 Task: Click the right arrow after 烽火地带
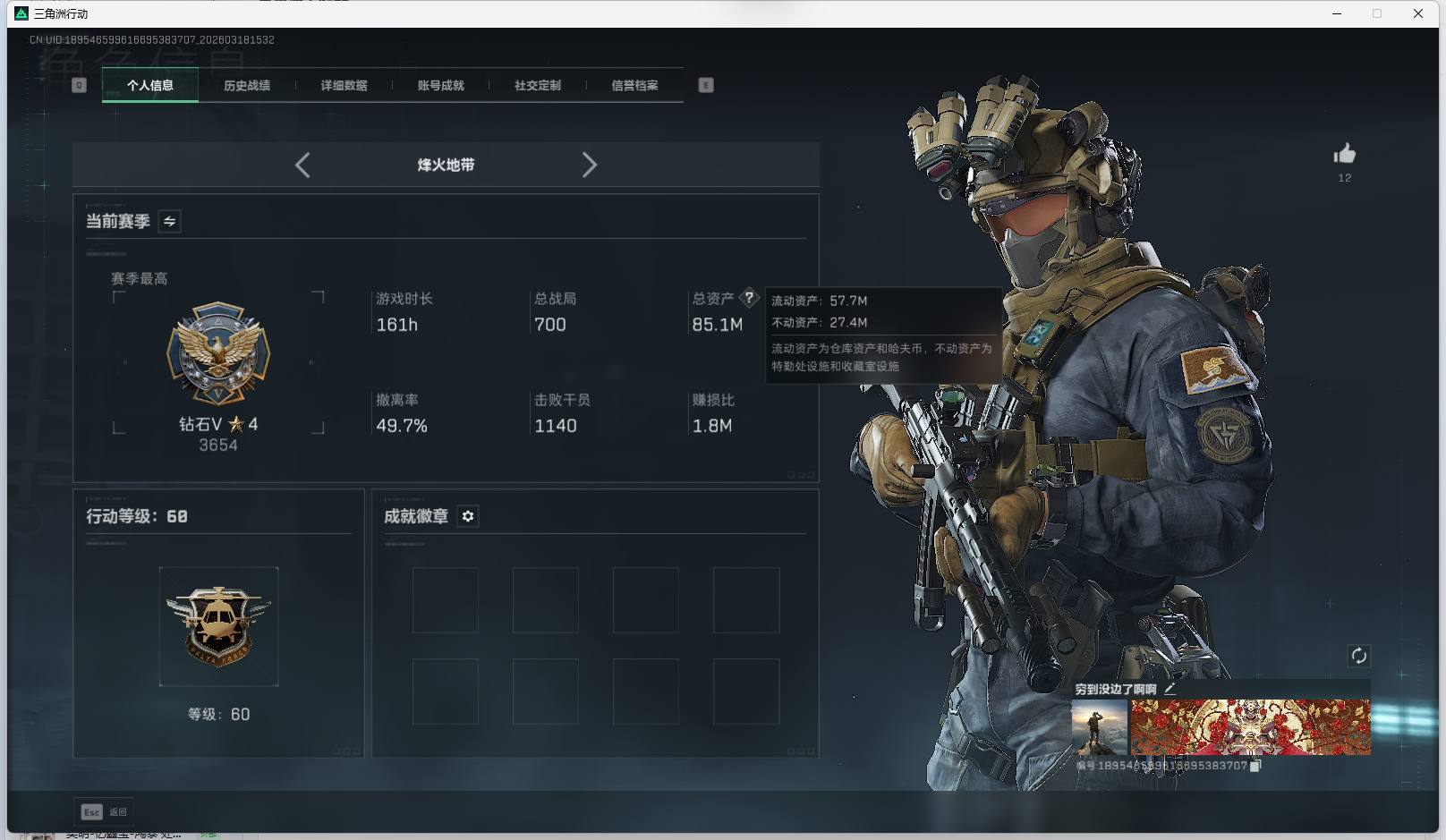(590, 165)
